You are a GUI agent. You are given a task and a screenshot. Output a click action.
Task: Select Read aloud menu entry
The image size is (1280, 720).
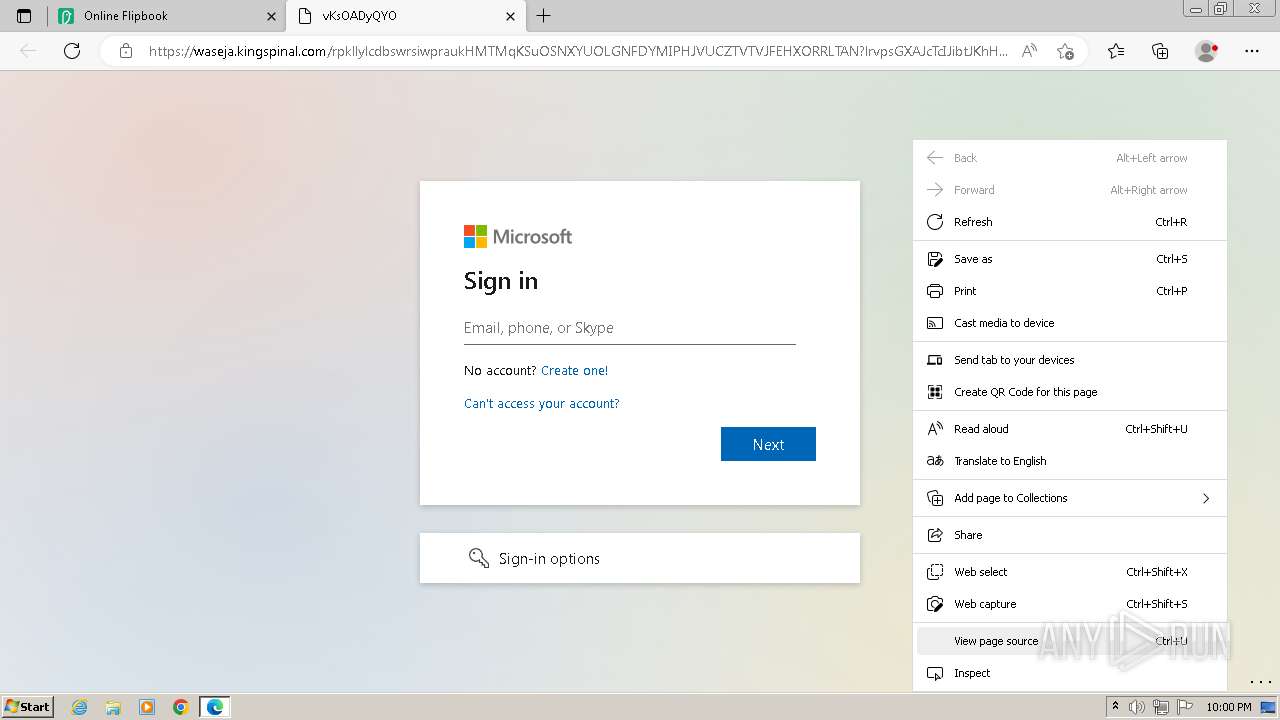[x=1070, y=429]
